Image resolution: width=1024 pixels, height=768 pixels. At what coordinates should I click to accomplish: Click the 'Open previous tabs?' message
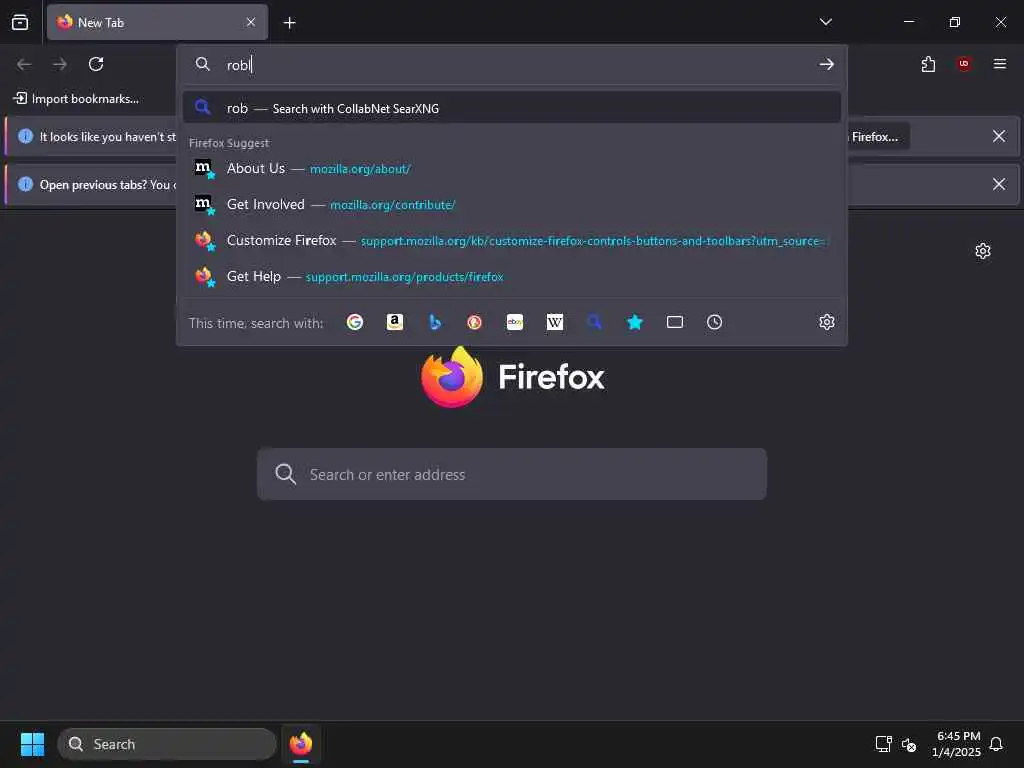107,185
